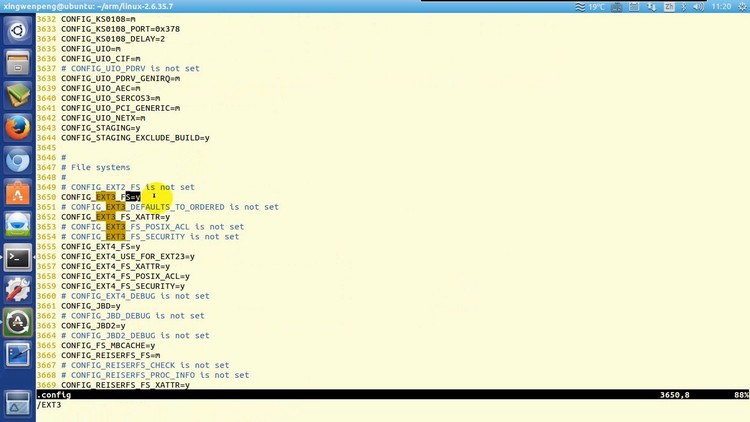The height and width of the screenshot is (422, 750).
Task: Click comment CONFIG_EXT4_DEBUG is not set
Action: [x=135, y=296]
